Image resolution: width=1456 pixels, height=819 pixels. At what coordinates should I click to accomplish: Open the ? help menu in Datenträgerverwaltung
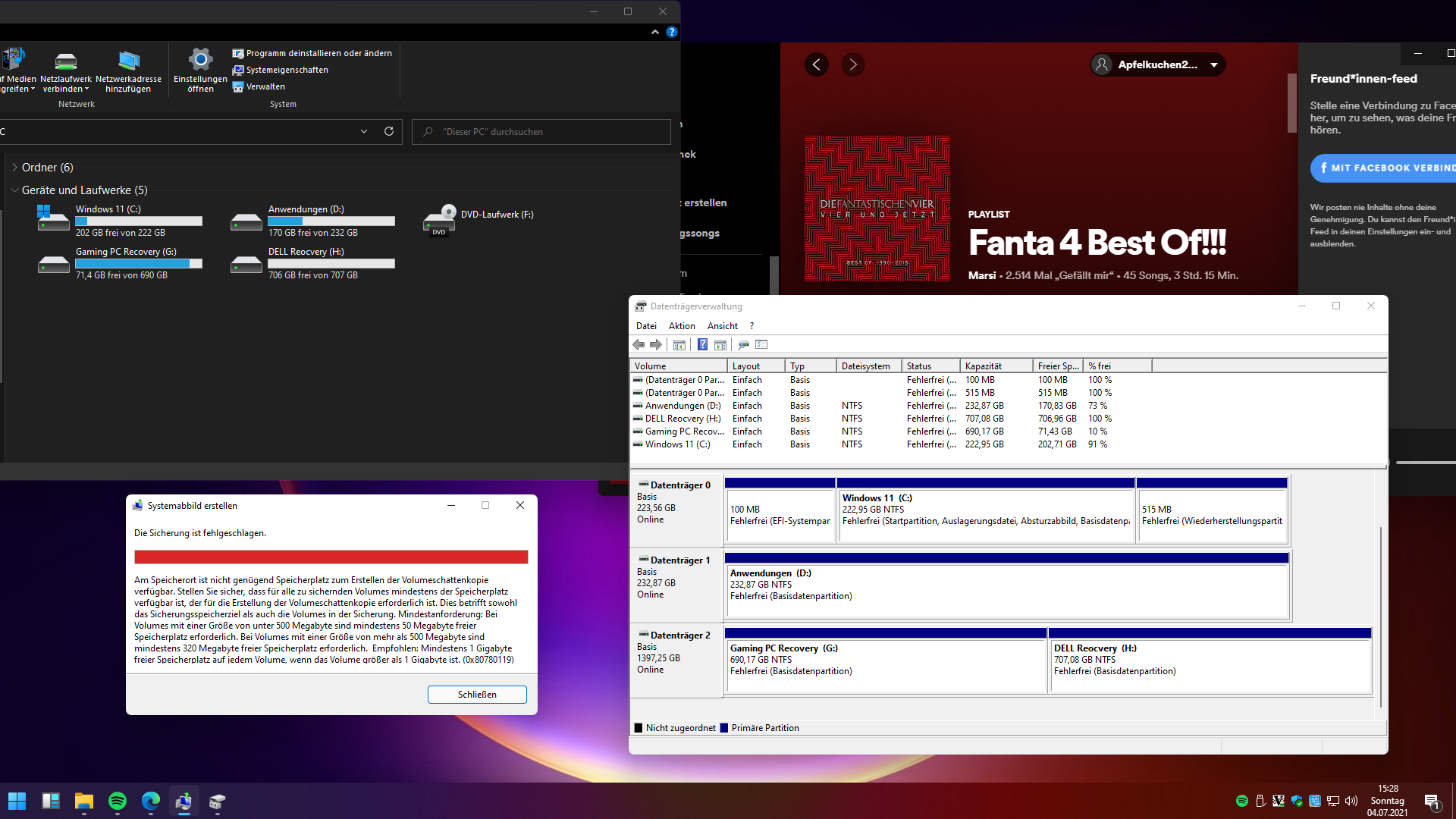752,326
